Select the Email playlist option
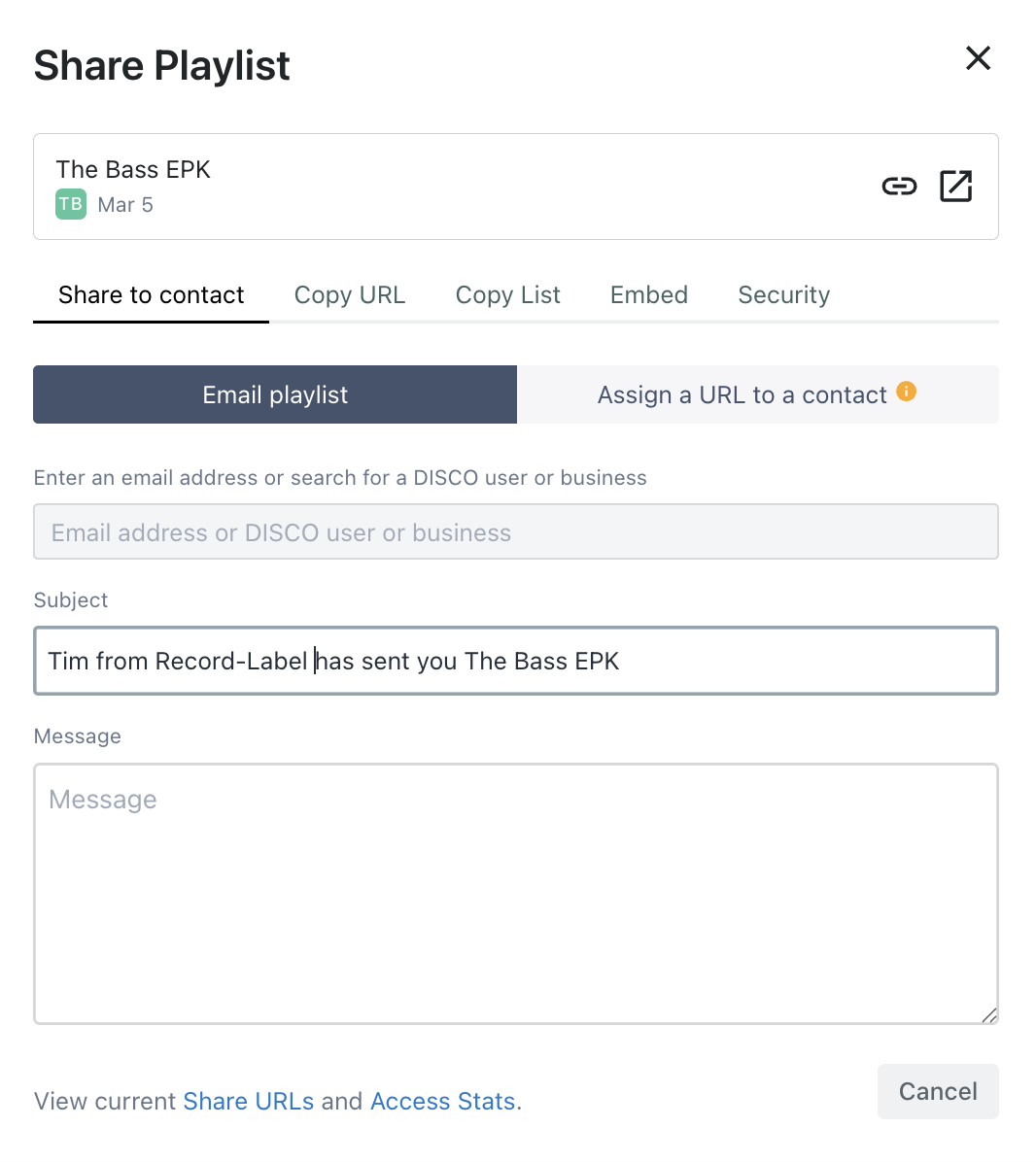Screen dimensions: 1036x1162 pos(275,394)
